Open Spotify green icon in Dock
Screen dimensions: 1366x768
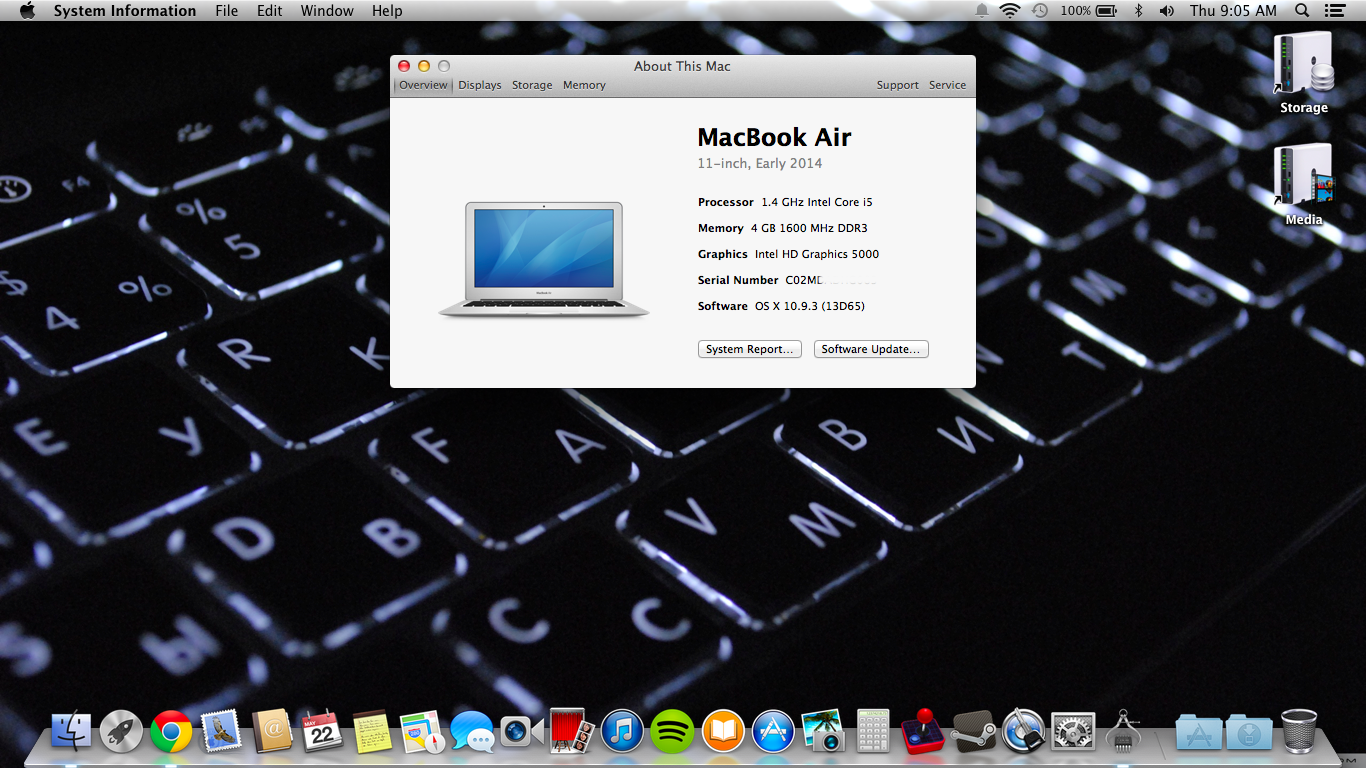click(x=672, y=732)
